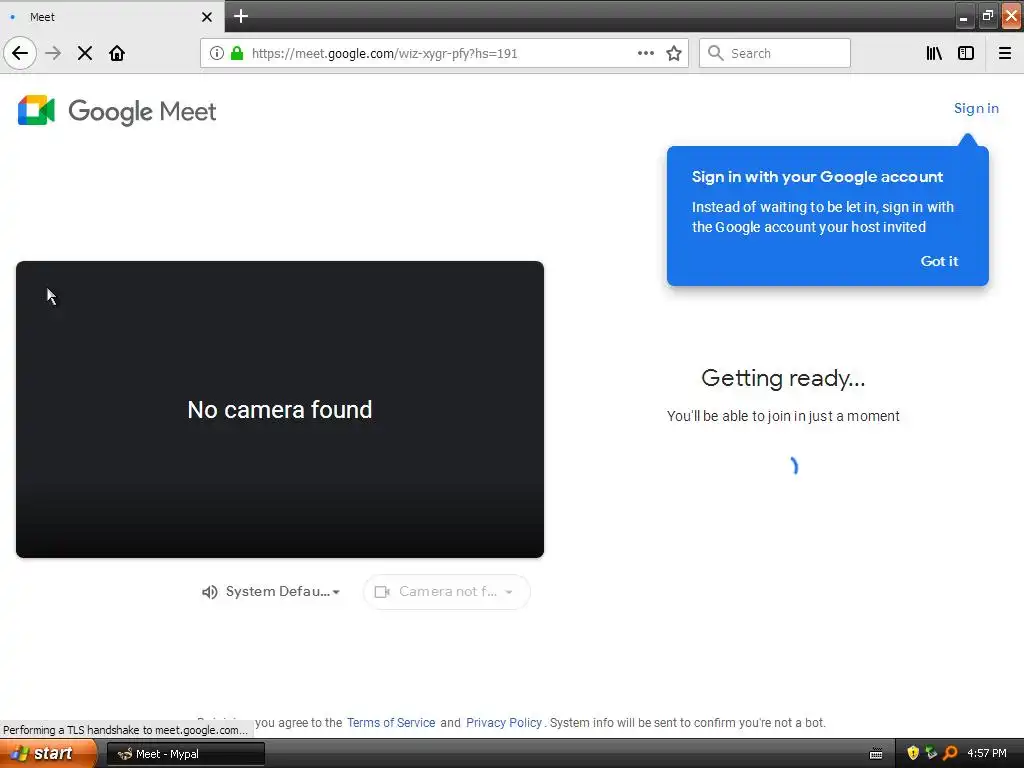This screenshot has width=1024, height=768.
Task: Click the forward navigation arrow
Action: click(x=53, y=53)
